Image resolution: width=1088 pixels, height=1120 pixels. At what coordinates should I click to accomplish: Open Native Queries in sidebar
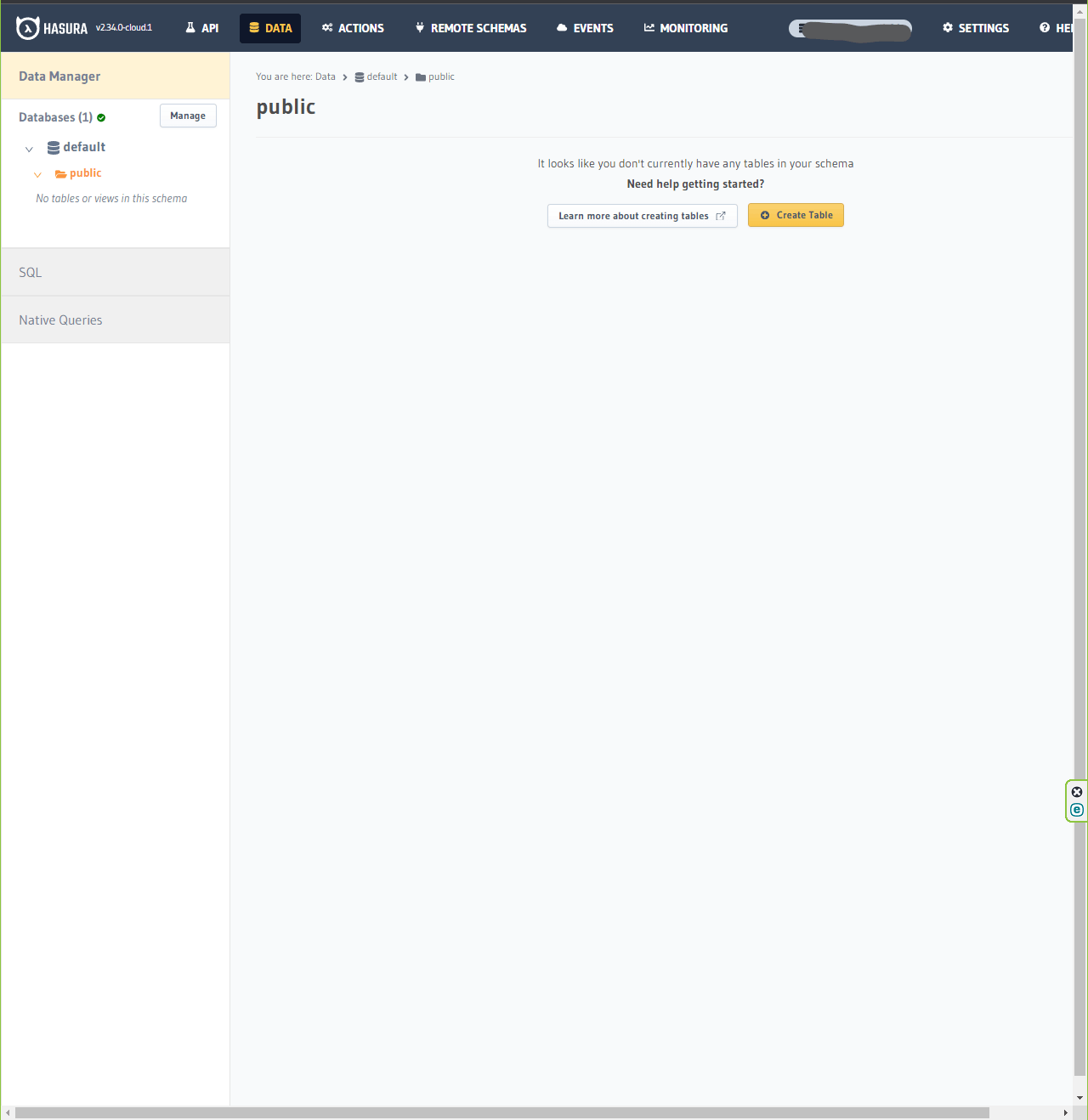(116, 320)
